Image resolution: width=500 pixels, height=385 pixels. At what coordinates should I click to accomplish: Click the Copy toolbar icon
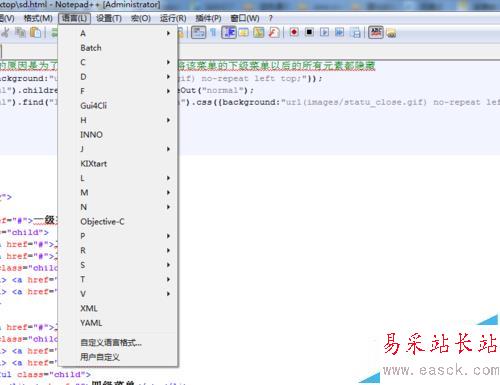point(21,33)
